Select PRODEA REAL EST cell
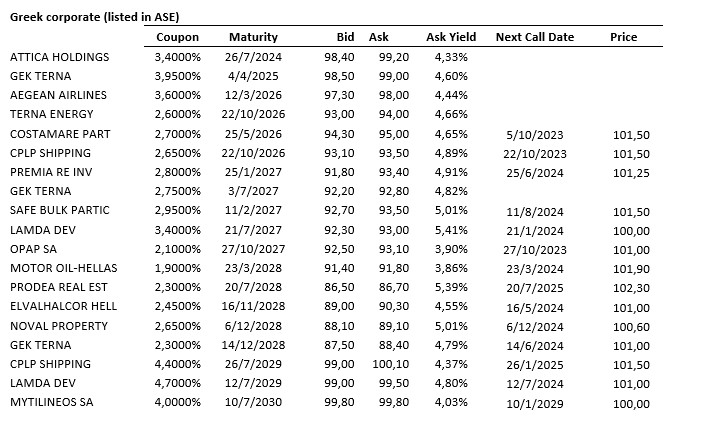Screen dimensions: 702x422 56,287
